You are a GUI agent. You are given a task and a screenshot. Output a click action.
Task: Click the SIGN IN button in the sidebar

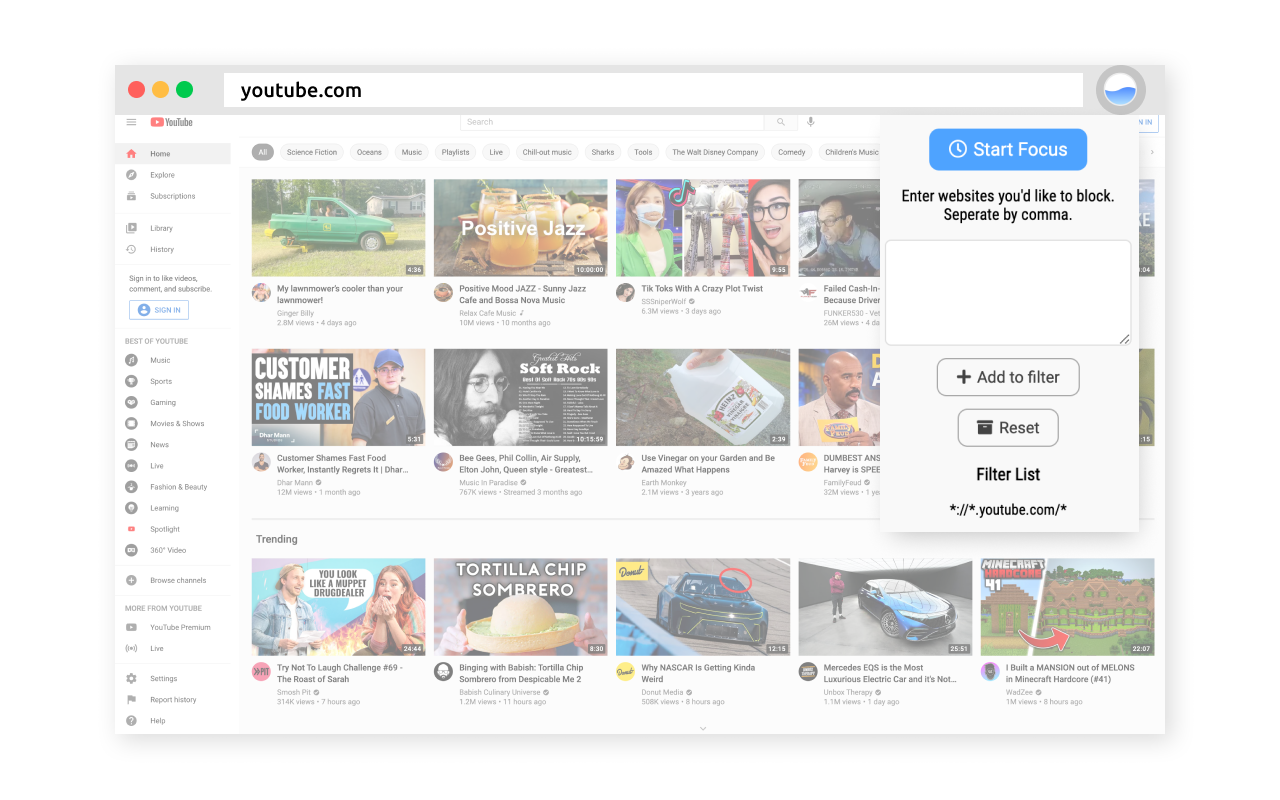click(158, 309)
